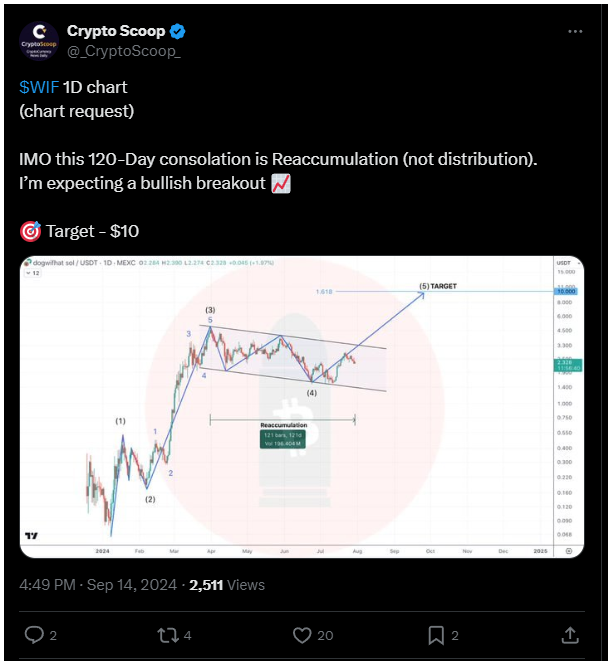Click the @_CryptoScoop_ handle
Screen dimensions: 612x665
click(124, 51)
